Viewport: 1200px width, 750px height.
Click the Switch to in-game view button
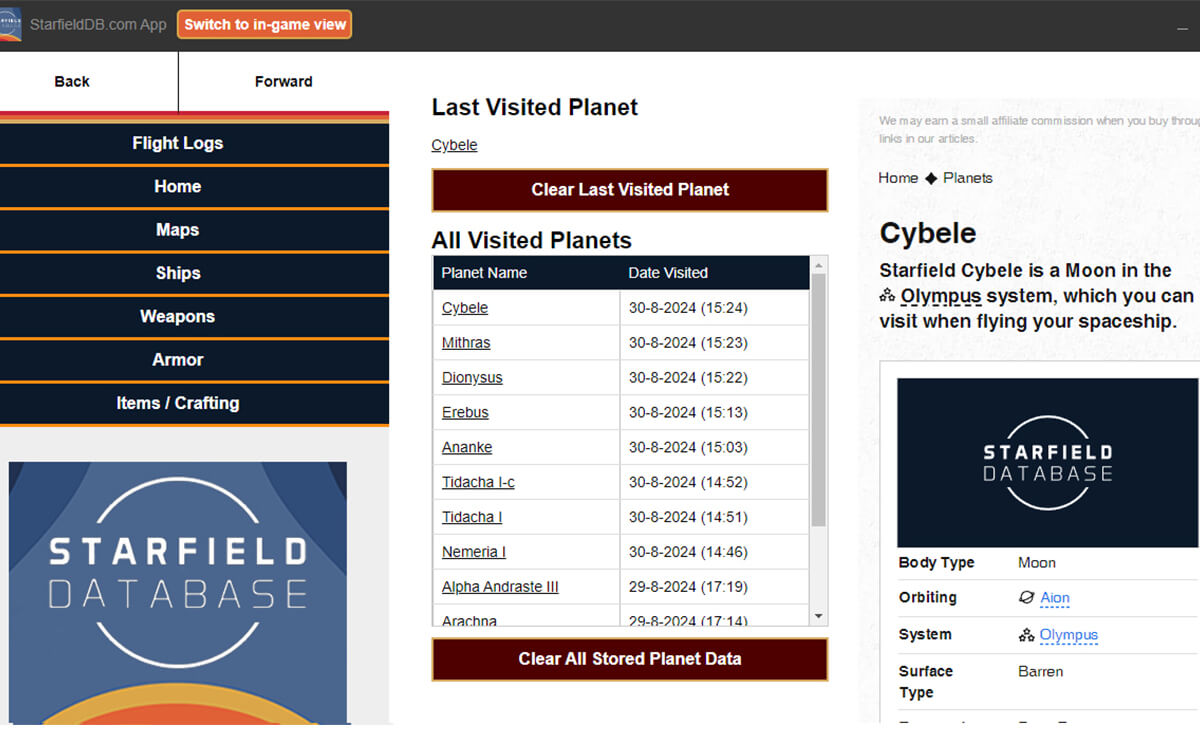(x=265, y=25)
